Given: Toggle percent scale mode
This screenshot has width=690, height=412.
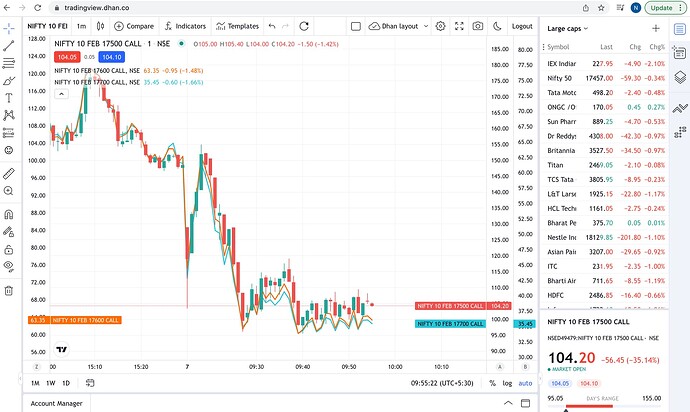Looking at the screenshot, I should point(492,383).
